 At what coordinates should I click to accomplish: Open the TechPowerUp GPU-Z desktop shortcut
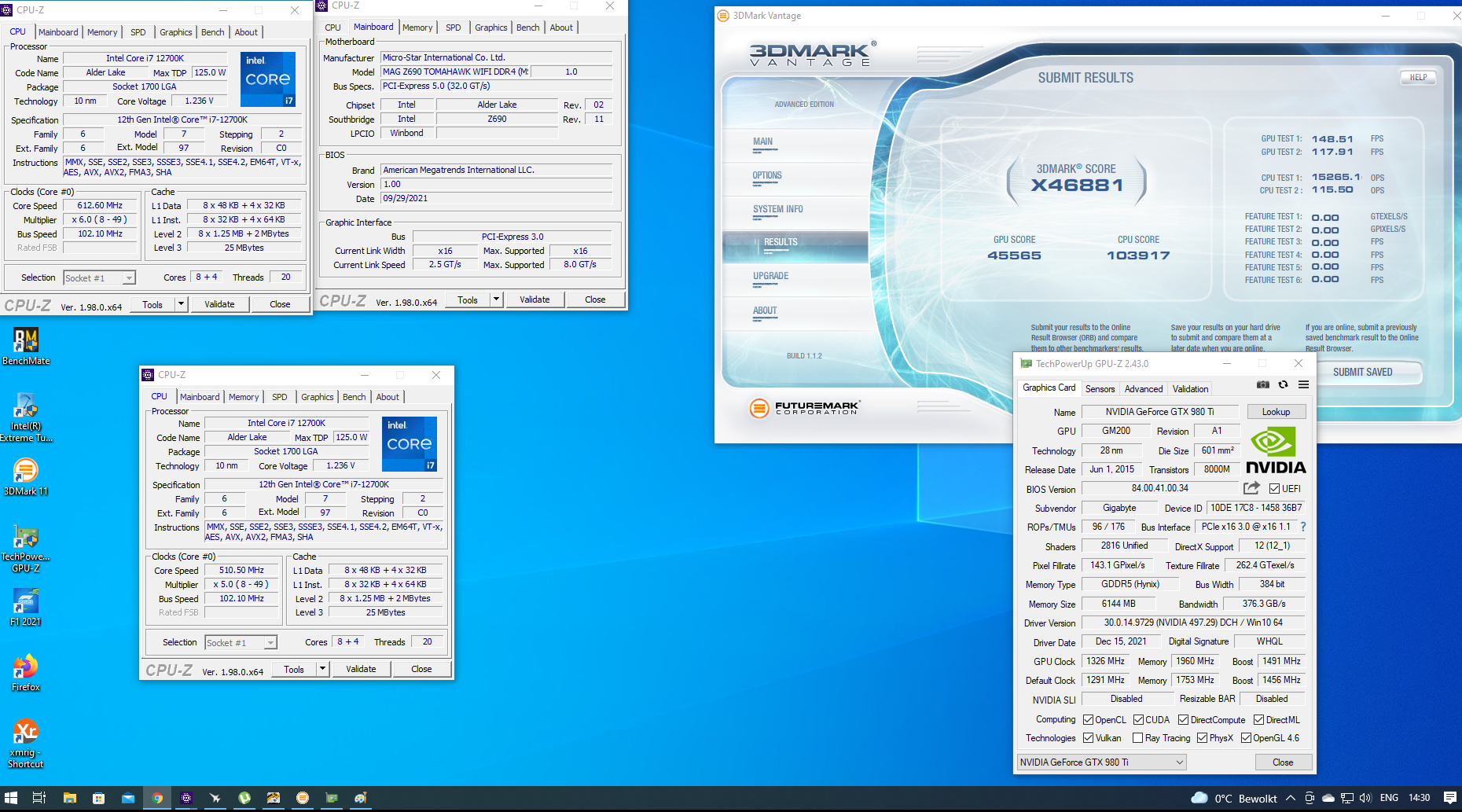(26, 549)
